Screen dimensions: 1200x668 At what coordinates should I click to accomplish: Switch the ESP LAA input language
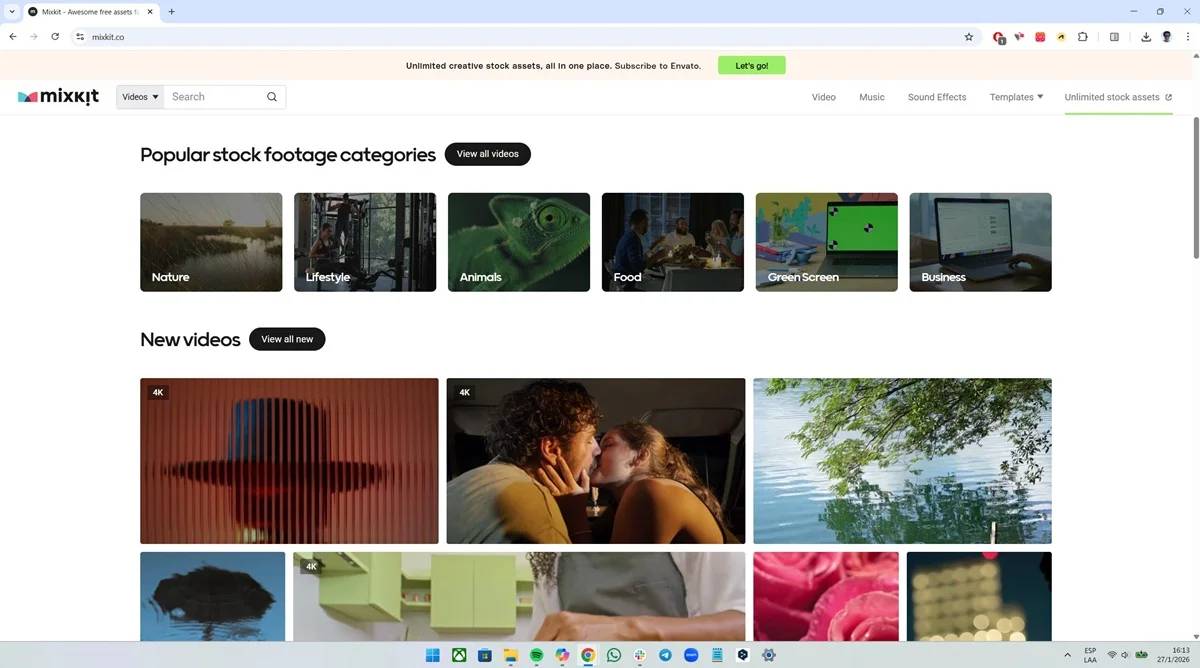coord(1090,655)
